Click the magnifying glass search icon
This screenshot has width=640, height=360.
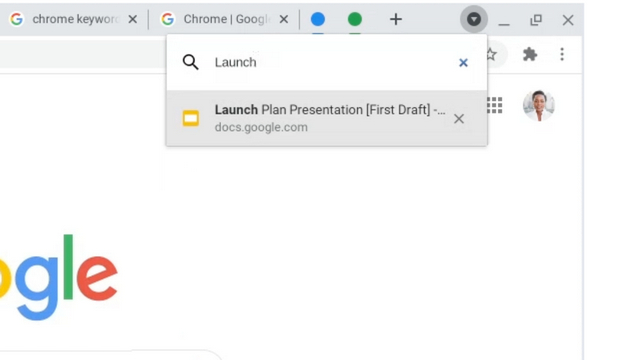point(191,62)
